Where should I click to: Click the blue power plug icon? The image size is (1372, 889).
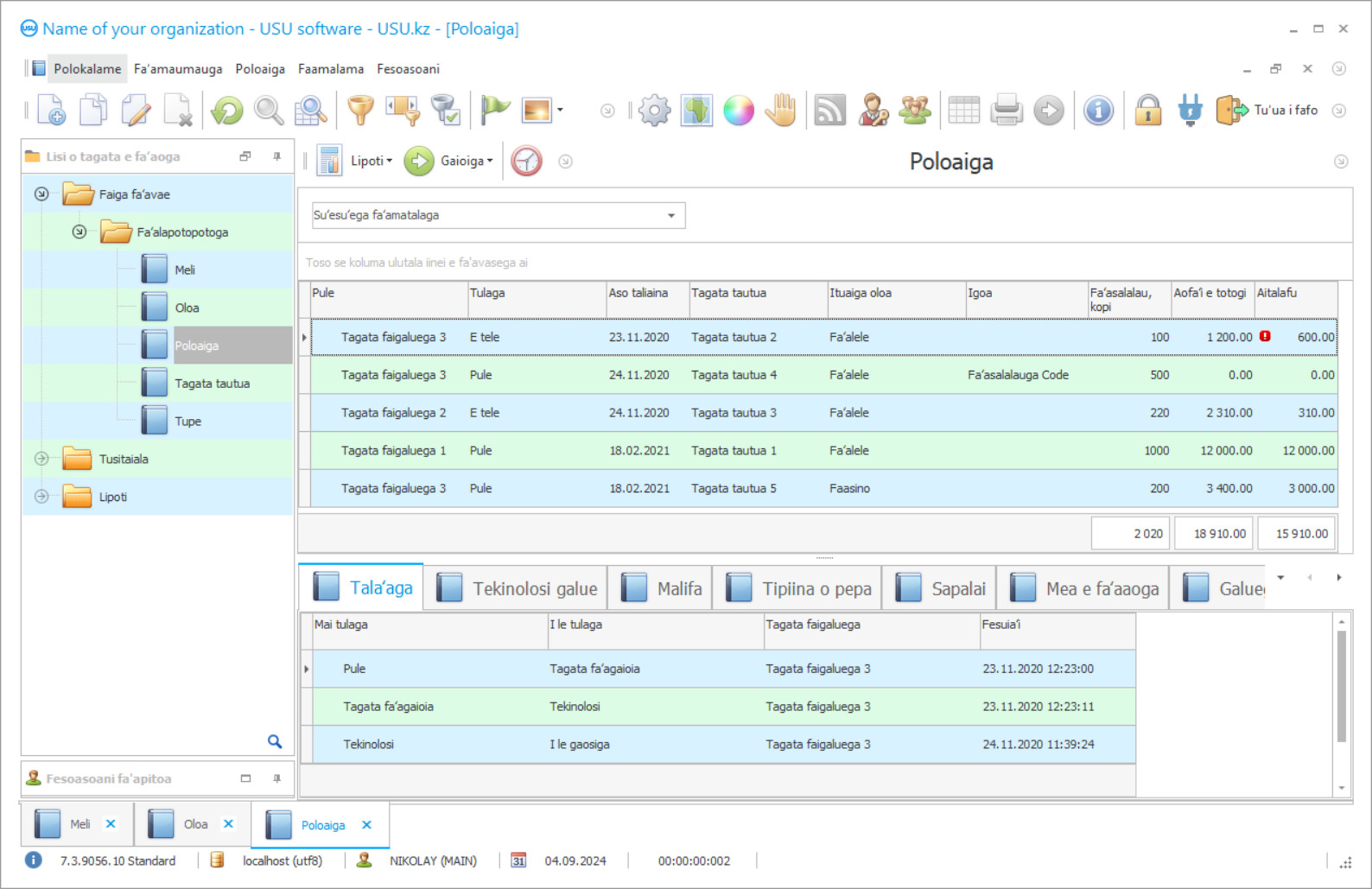tap(1190, 111)
